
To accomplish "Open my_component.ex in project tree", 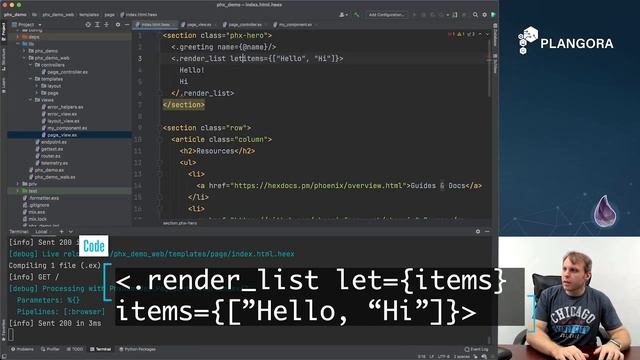I will click(67, 128).
